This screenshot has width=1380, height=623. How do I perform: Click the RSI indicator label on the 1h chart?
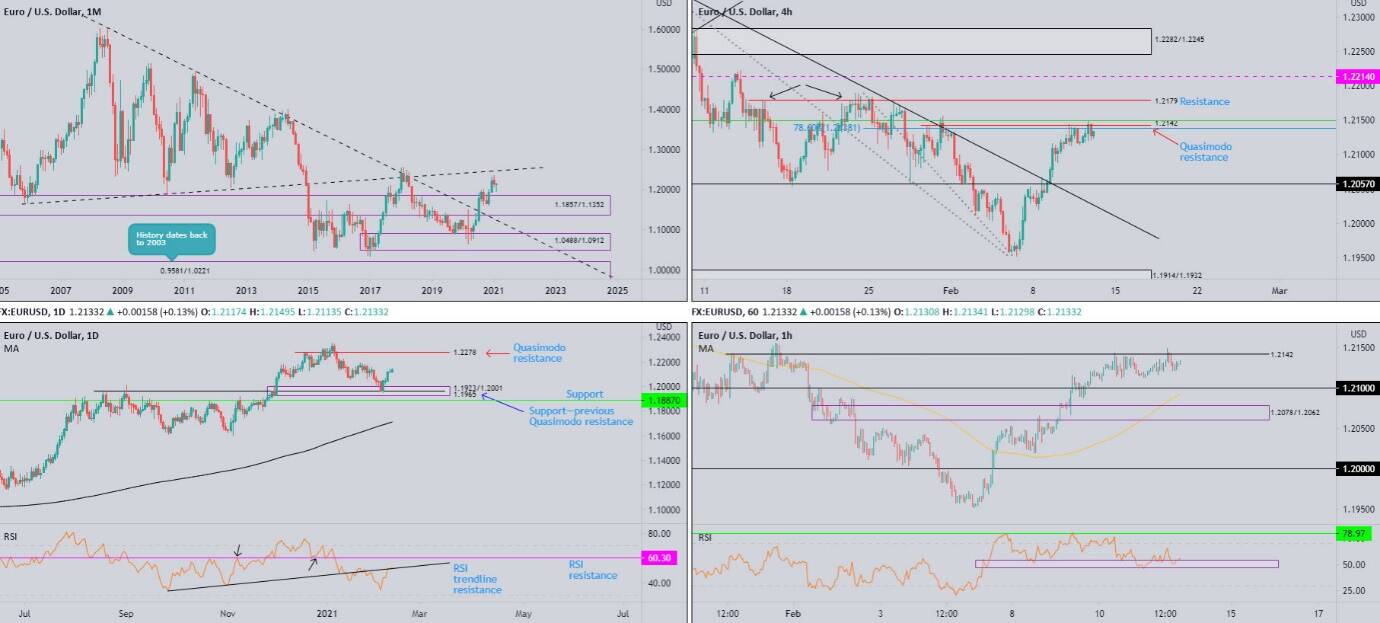point(706,537)
